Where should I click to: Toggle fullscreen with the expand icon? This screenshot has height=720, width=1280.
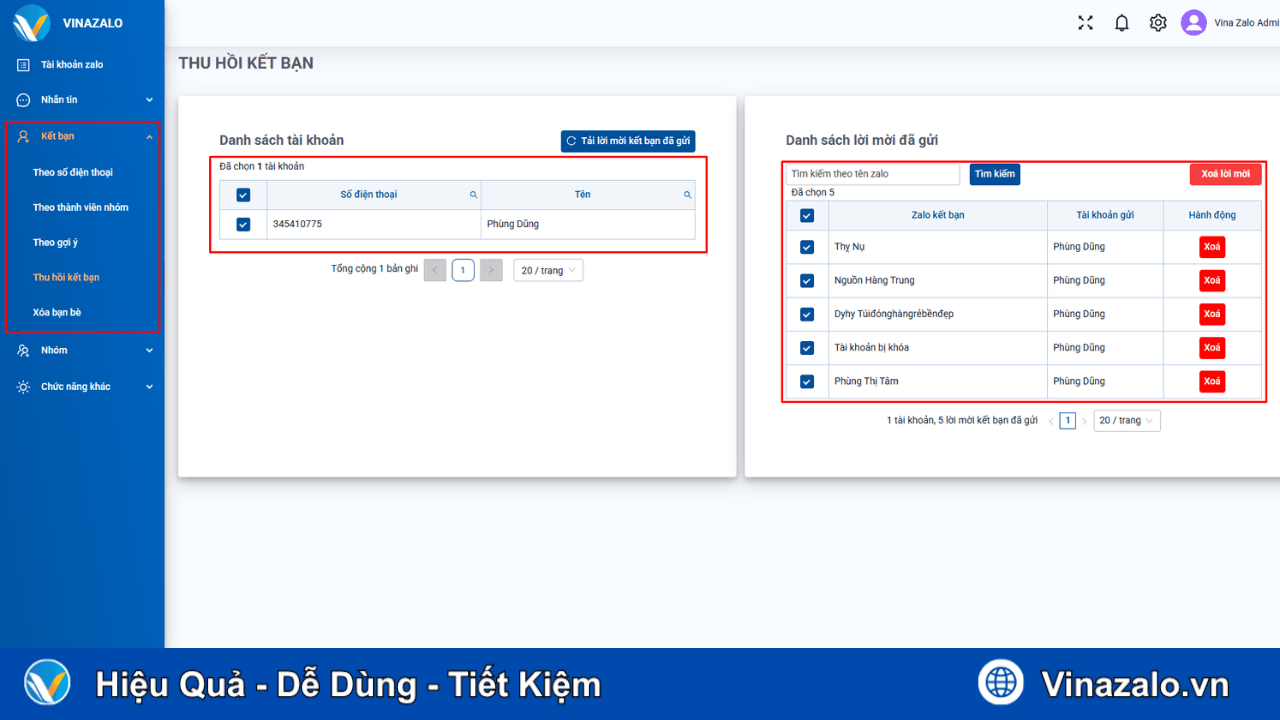[x=1085, y=22]
